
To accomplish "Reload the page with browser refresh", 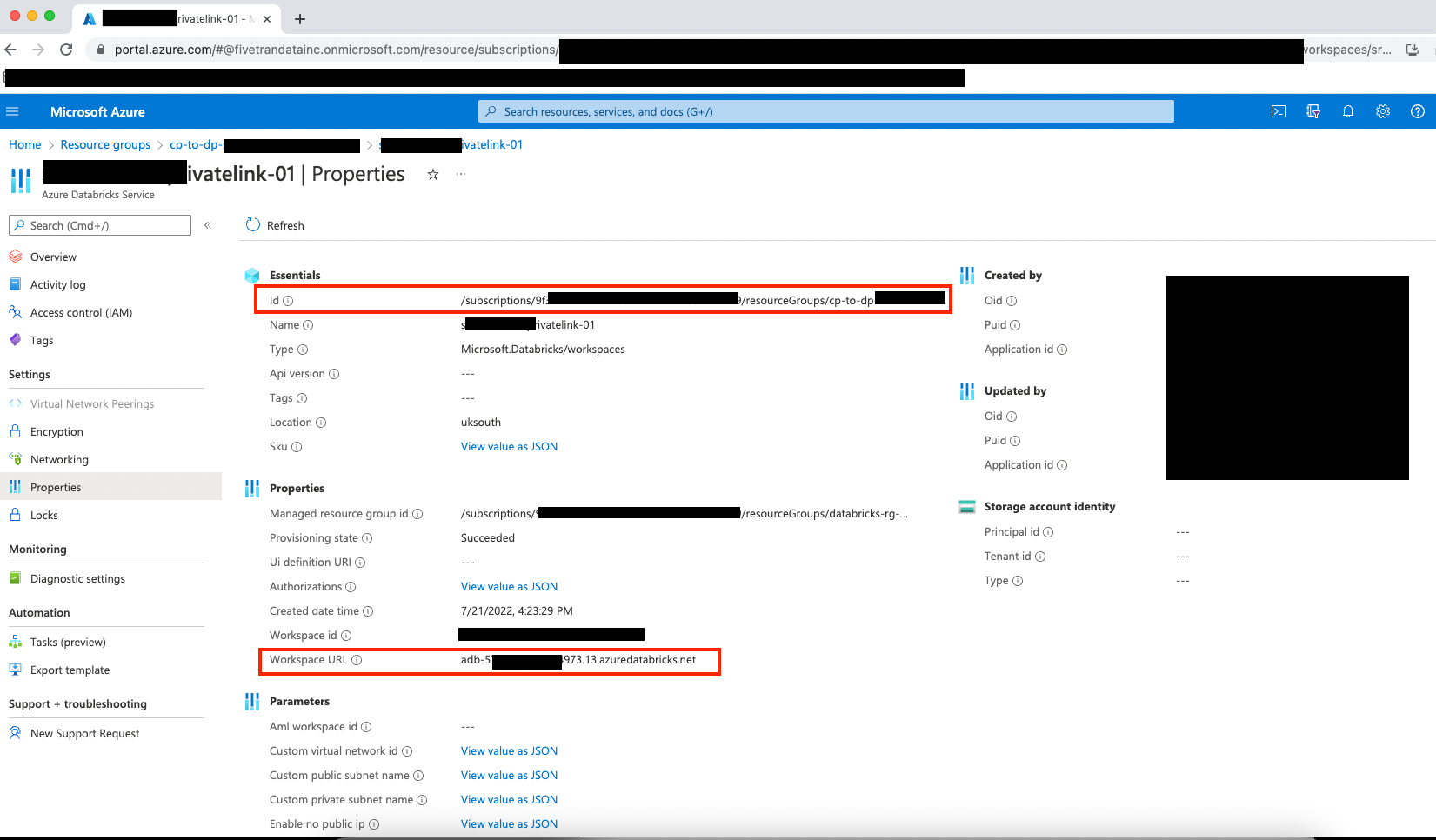I will click(66, 50).
